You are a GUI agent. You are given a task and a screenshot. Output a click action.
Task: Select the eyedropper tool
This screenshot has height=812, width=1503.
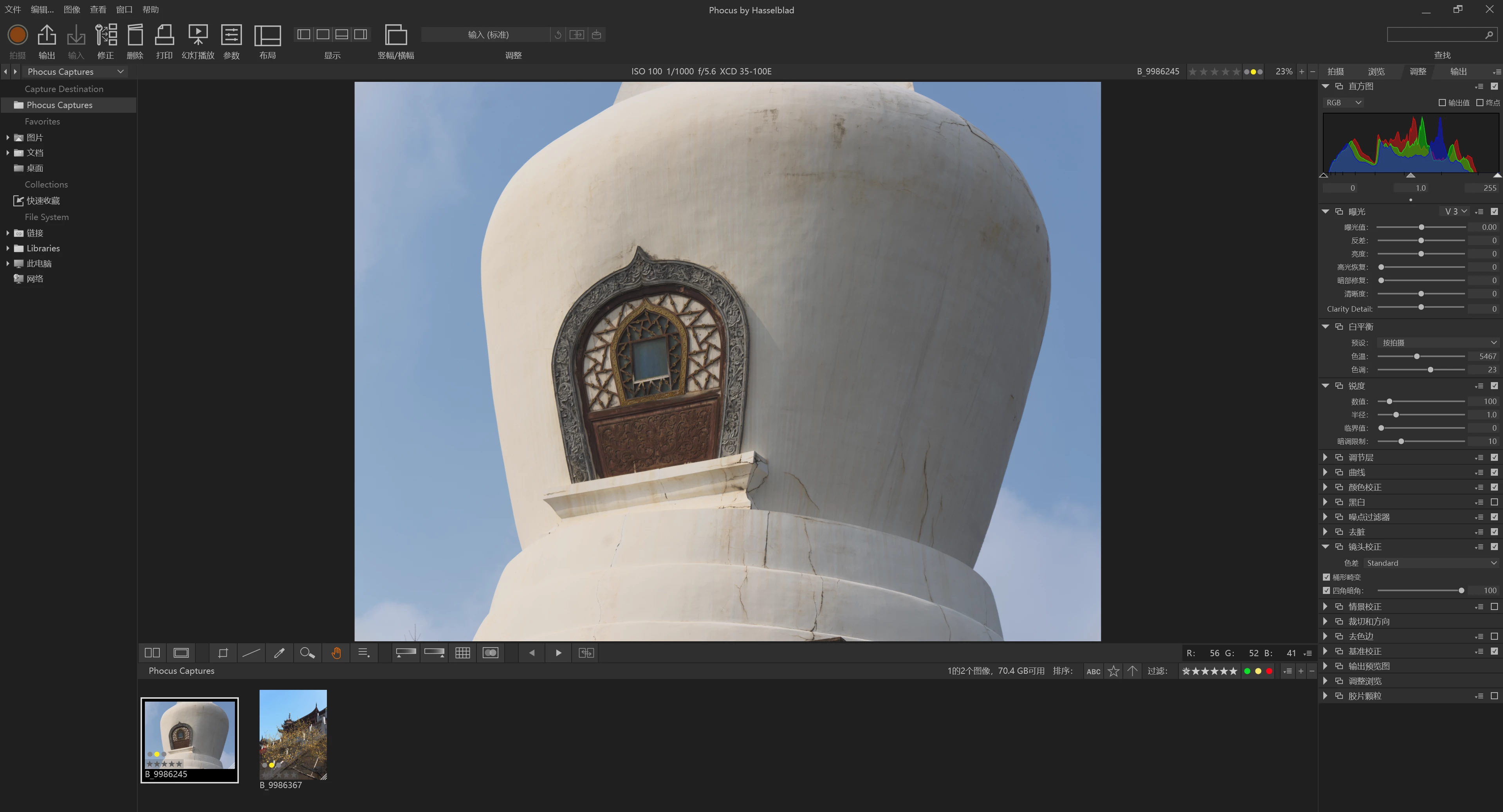point(280,653)
